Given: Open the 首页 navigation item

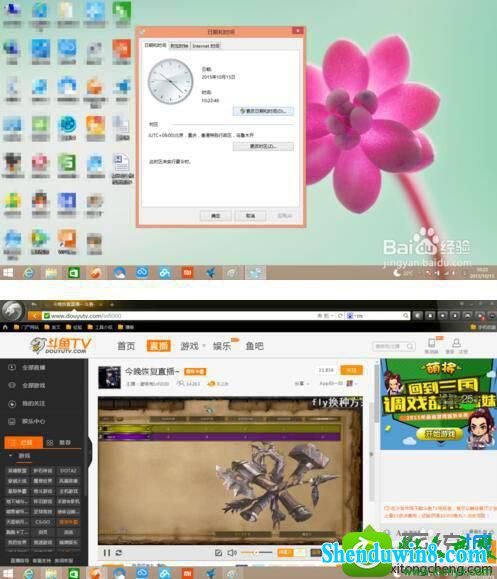Looking at the screenshot, I should 126,346.
